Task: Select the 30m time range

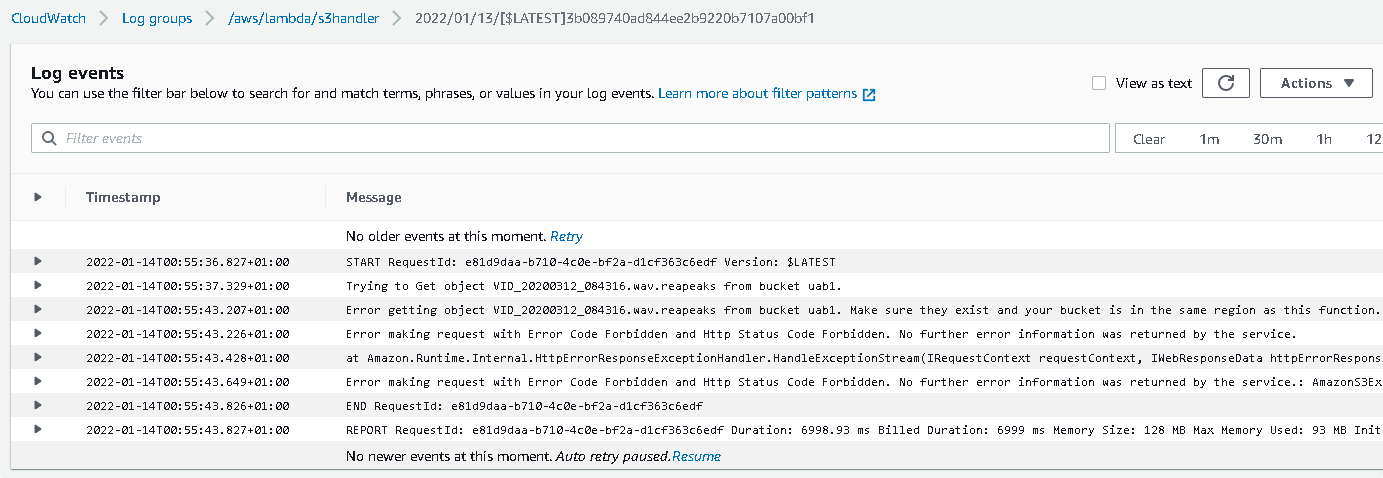Action: click(x=1267, y=139)
